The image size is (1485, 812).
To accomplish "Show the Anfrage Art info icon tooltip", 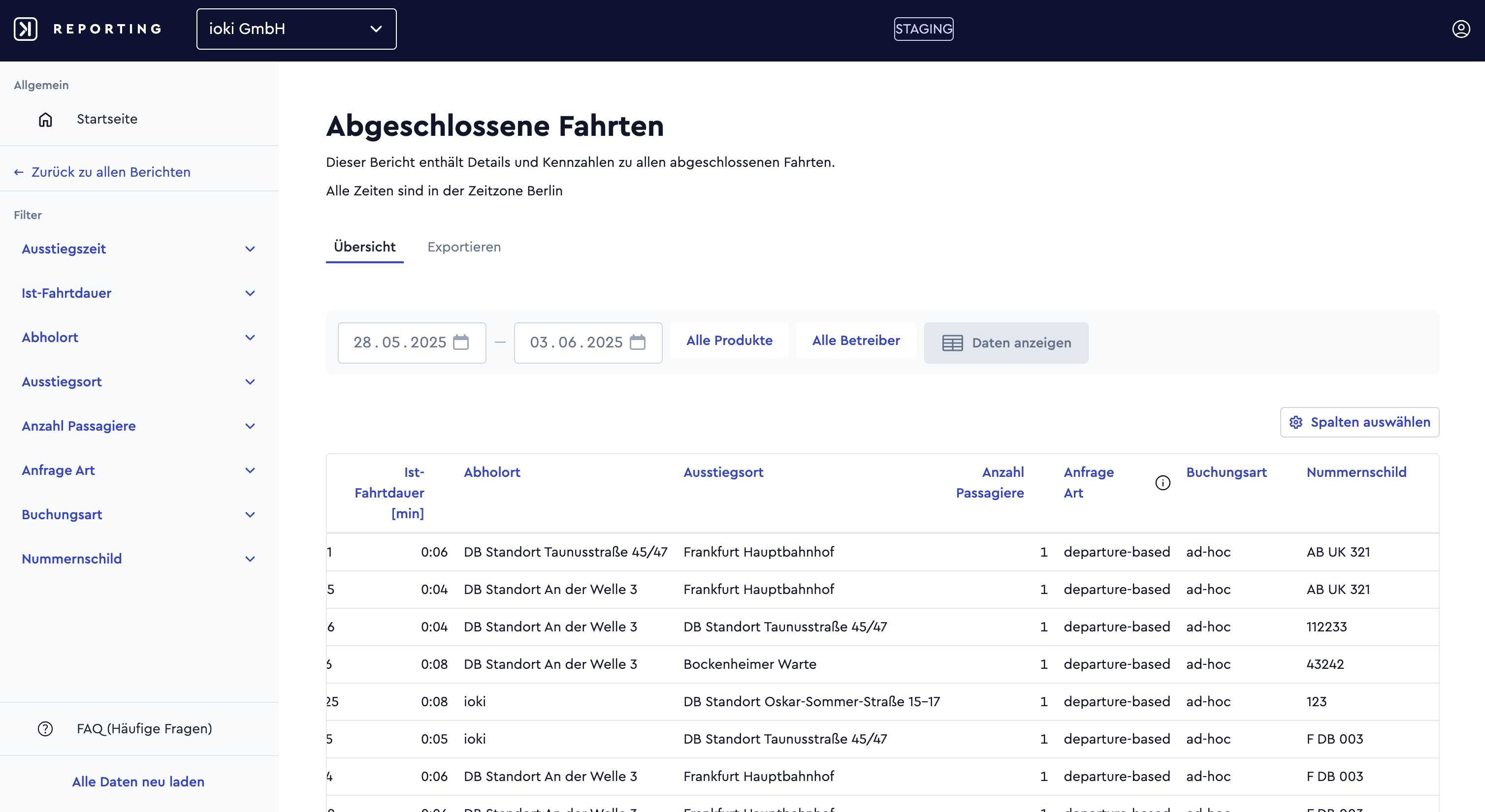I will (1163, 483).
